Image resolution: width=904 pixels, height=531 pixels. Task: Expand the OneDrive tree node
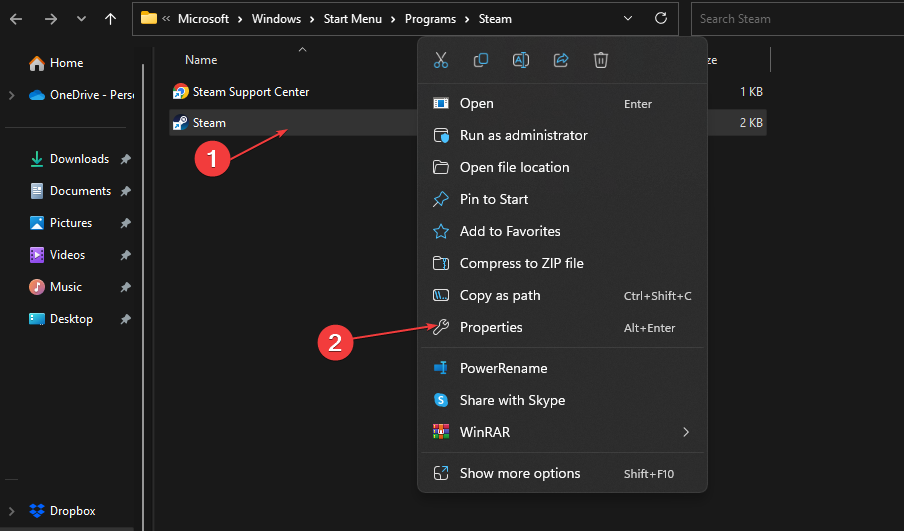12,95
